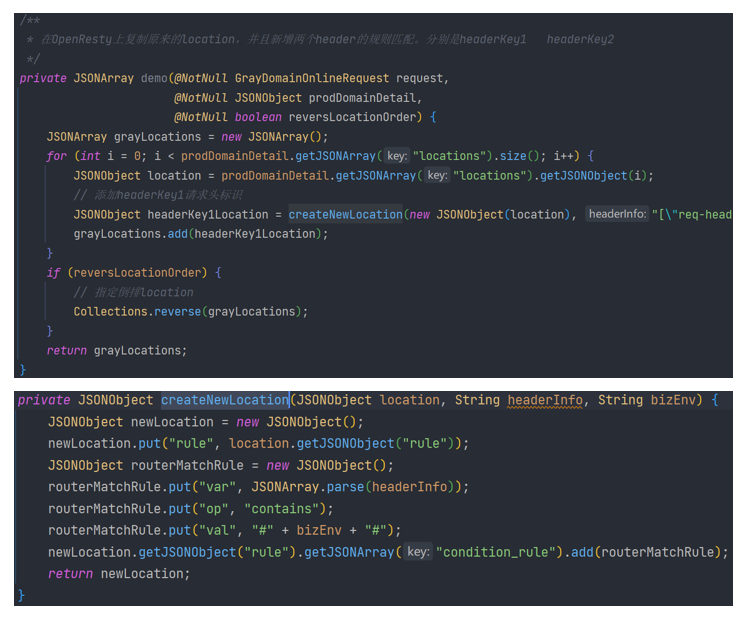747x621 pixels.
Task: Click "JSONObject routerMatchRule" declaration
Action: pyautogui.click(x=145, y=466)
